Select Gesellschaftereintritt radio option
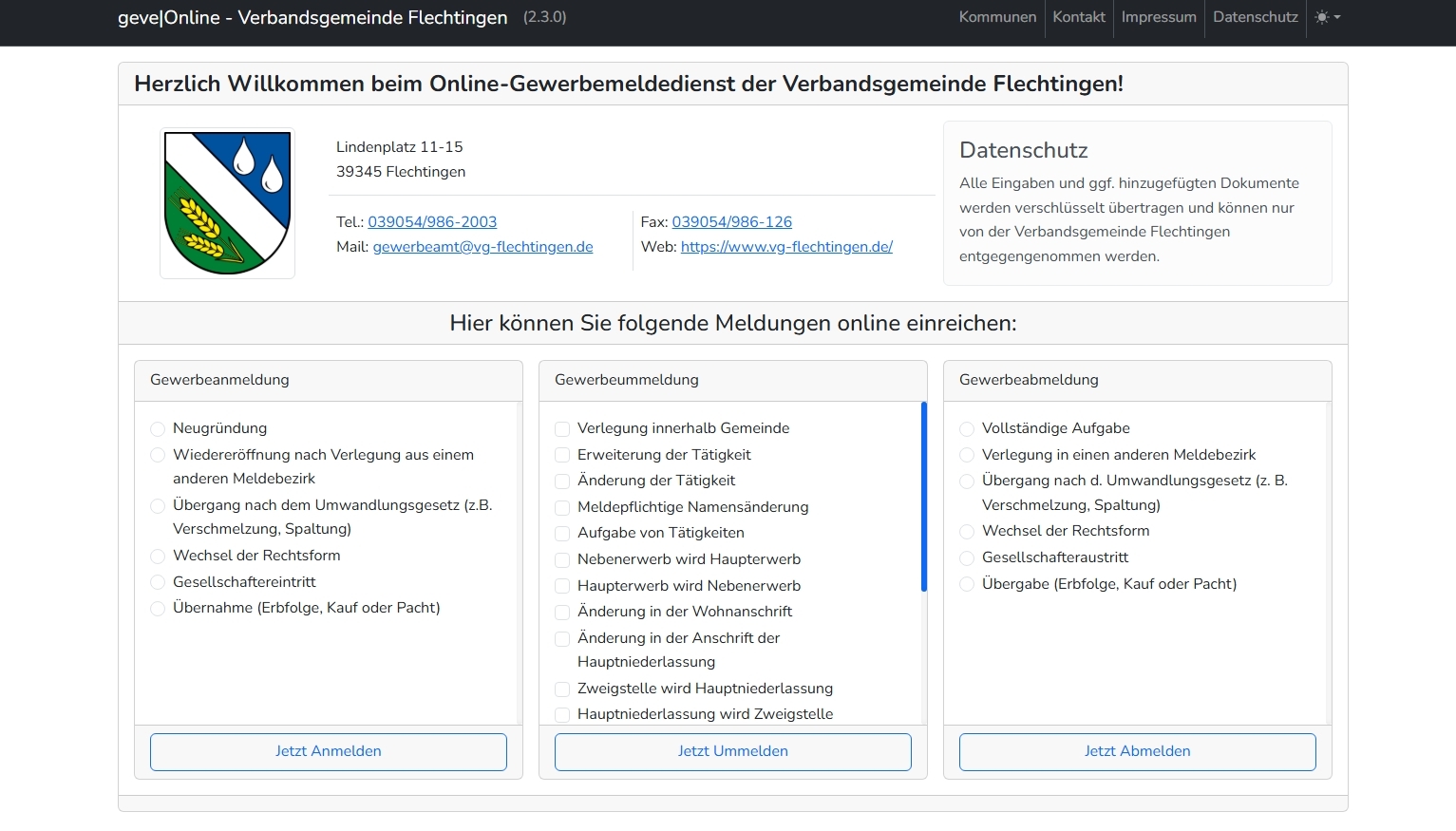This screenshot has height=831, width=1456. (158, 582)
